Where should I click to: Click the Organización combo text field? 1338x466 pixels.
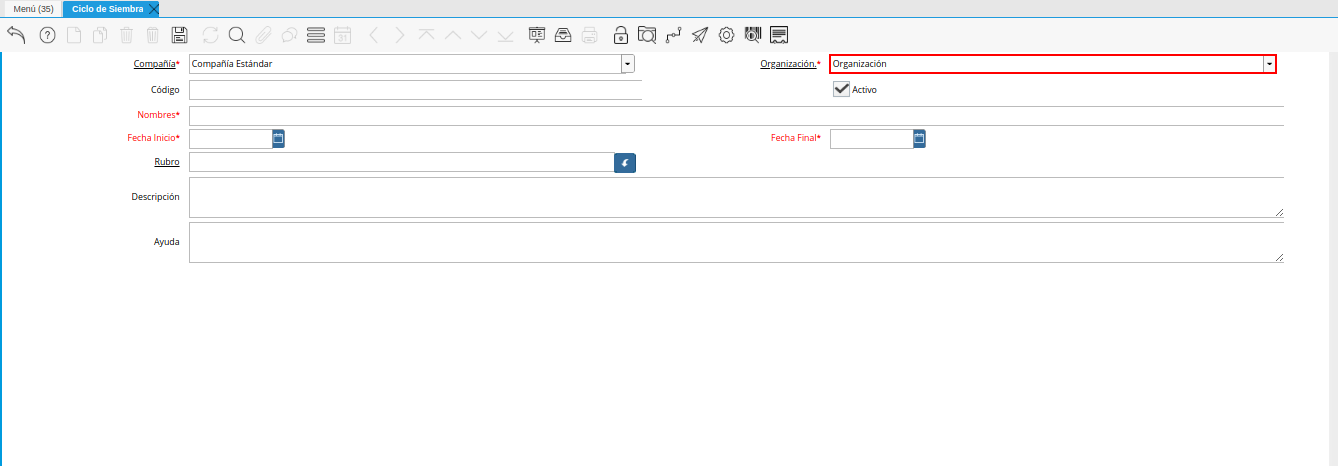(1046, 64)
